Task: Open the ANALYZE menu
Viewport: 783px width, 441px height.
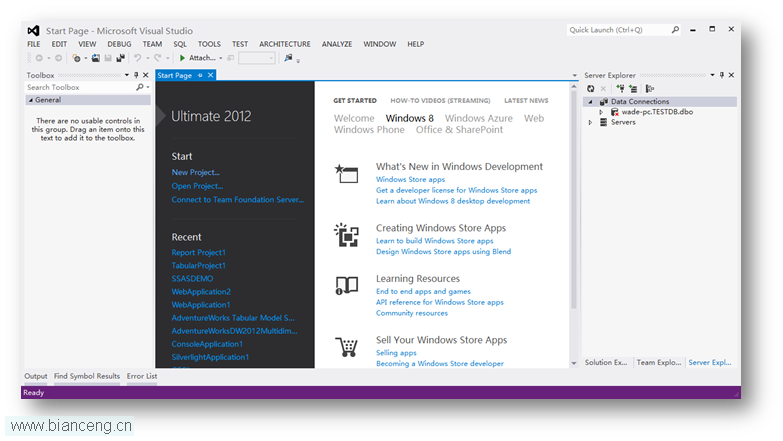Action: [337, 44]
